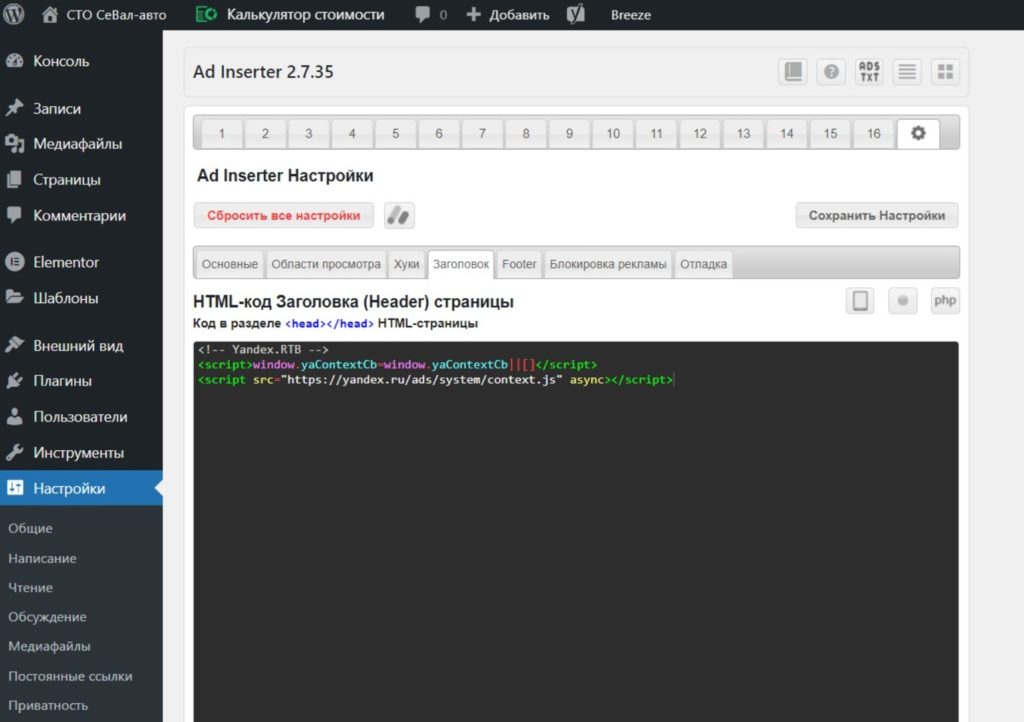The width and height of the screenshot is (1024, 722).
Task: Toggle PHP processing for header code
Action: (x=945, y=300)
